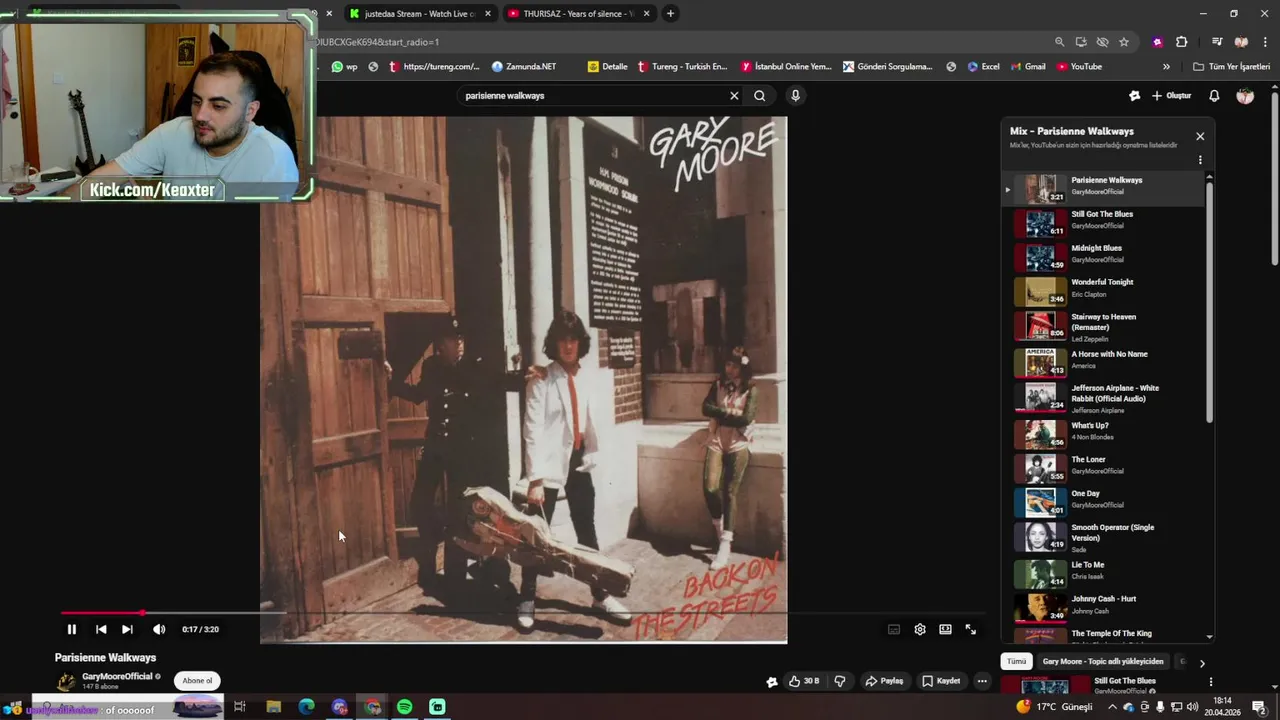Image resolution: width=1280 pixels, height=720 pixels.
Task: Open the Oluştur create button
Action: click(1172, 96)
